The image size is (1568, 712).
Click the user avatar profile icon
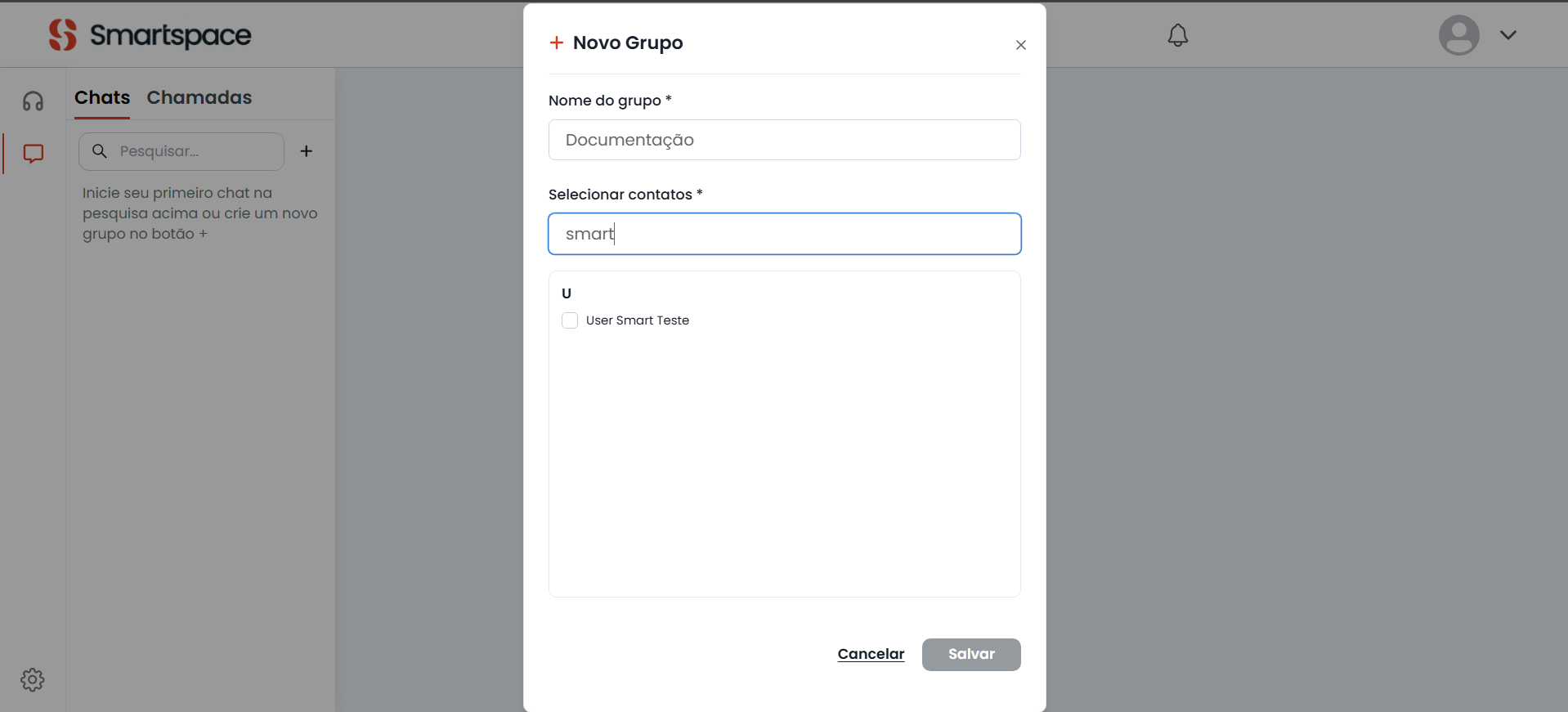1458,35
